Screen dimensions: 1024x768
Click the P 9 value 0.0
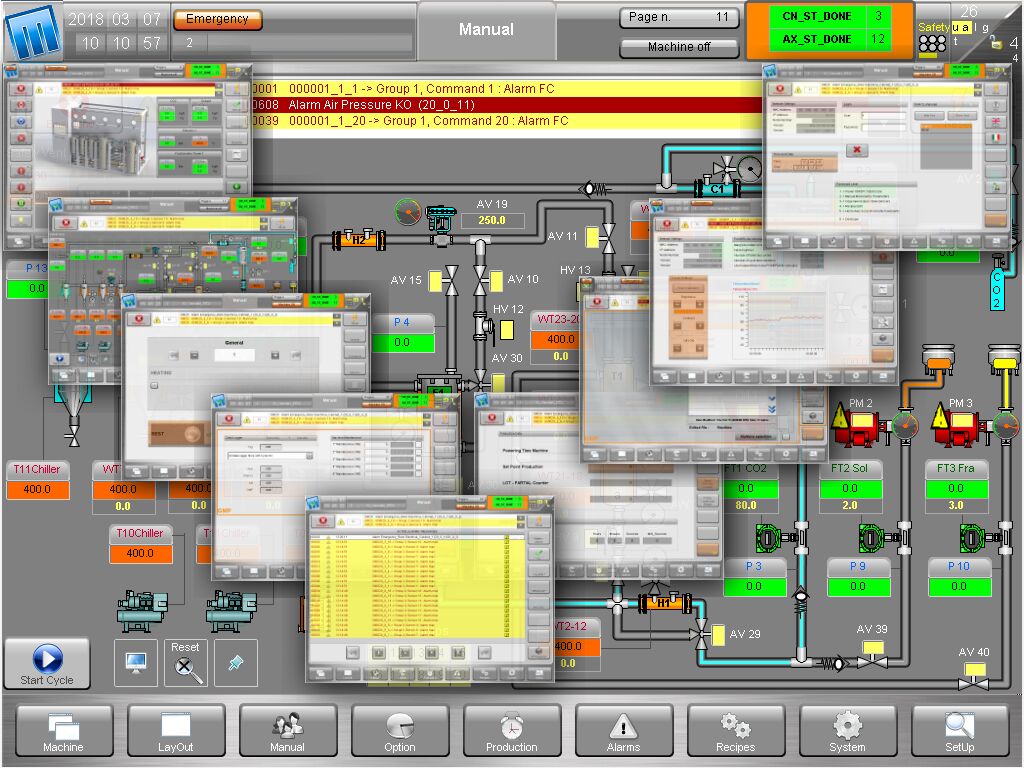coord(858,586)
